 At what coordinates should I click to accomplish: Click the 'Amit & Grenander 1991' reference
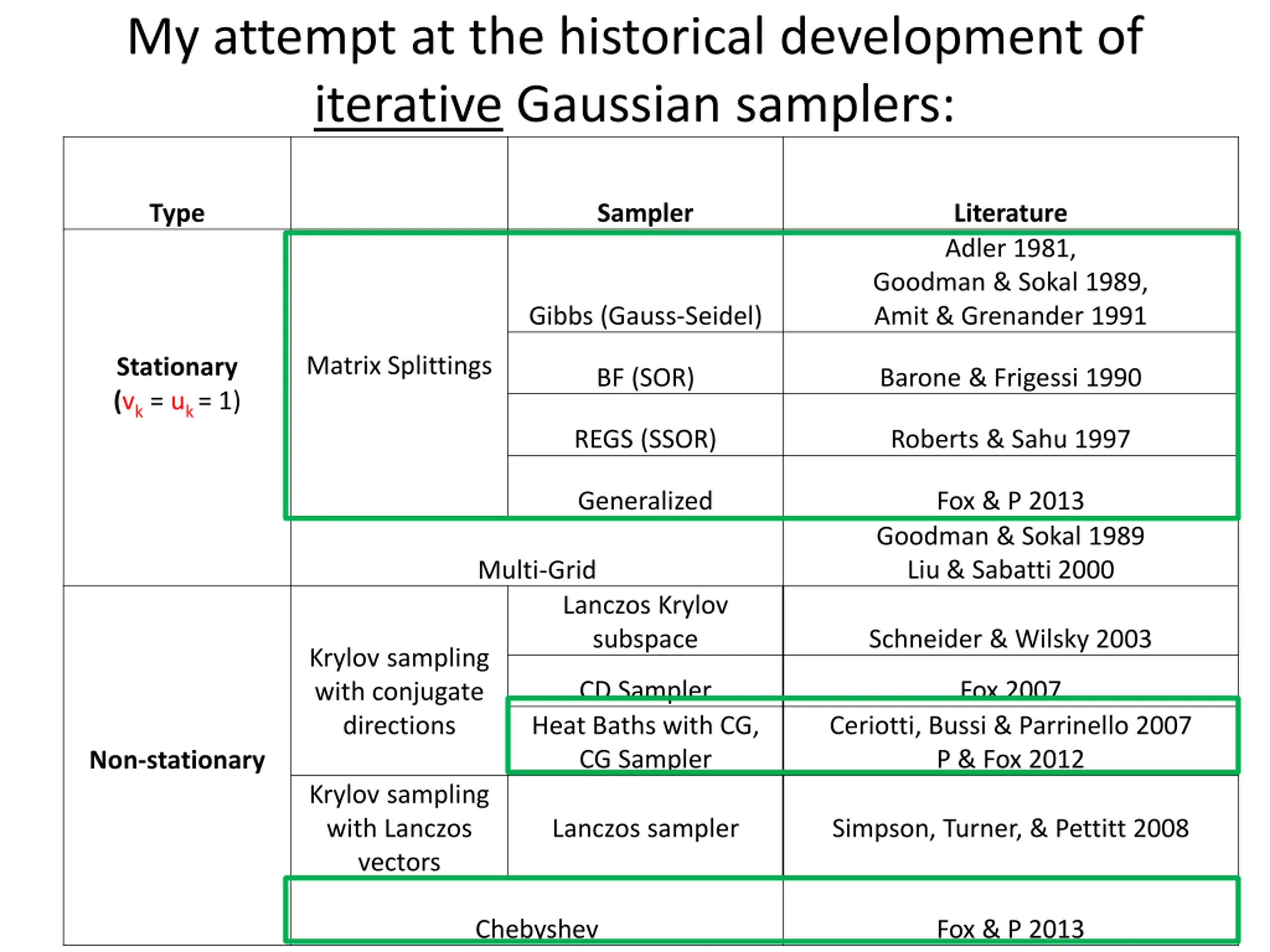pyautogui.click(x=1011, y=316)
